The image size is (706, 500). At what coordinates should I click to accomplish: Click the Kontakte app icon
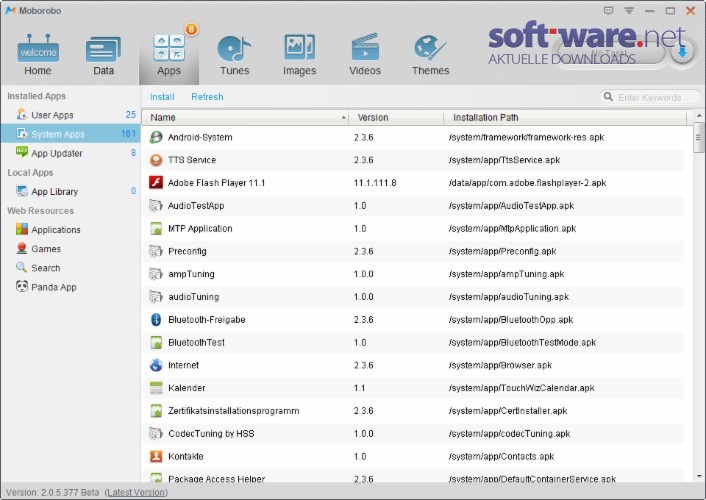(x=156, y=456)
